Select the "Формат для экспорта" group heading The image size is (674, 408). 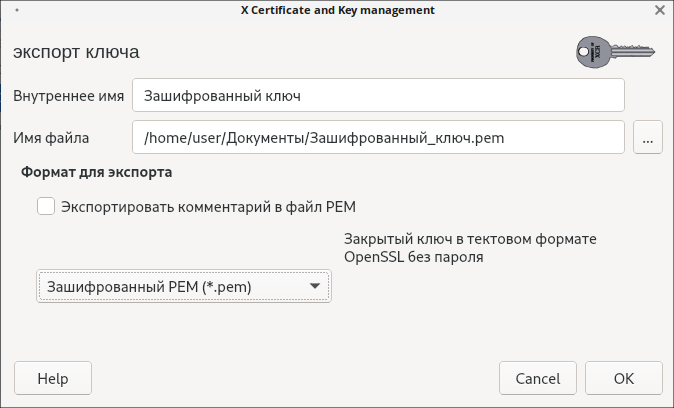pos(97,172)
